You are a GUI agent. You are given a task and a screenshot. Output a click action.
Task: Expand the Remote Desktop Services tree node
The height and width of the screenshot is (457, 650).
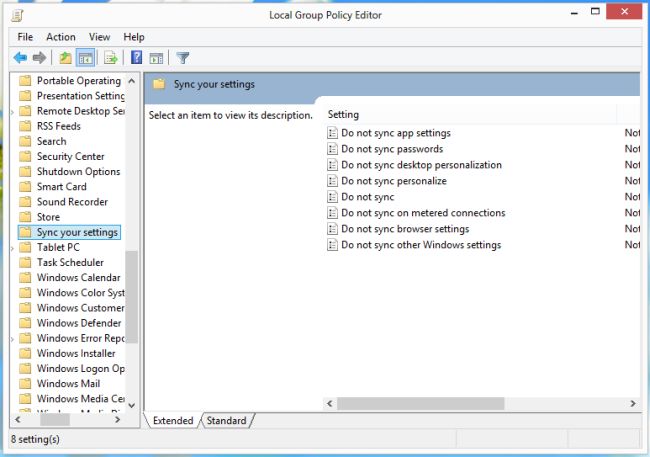coord(12,112)
